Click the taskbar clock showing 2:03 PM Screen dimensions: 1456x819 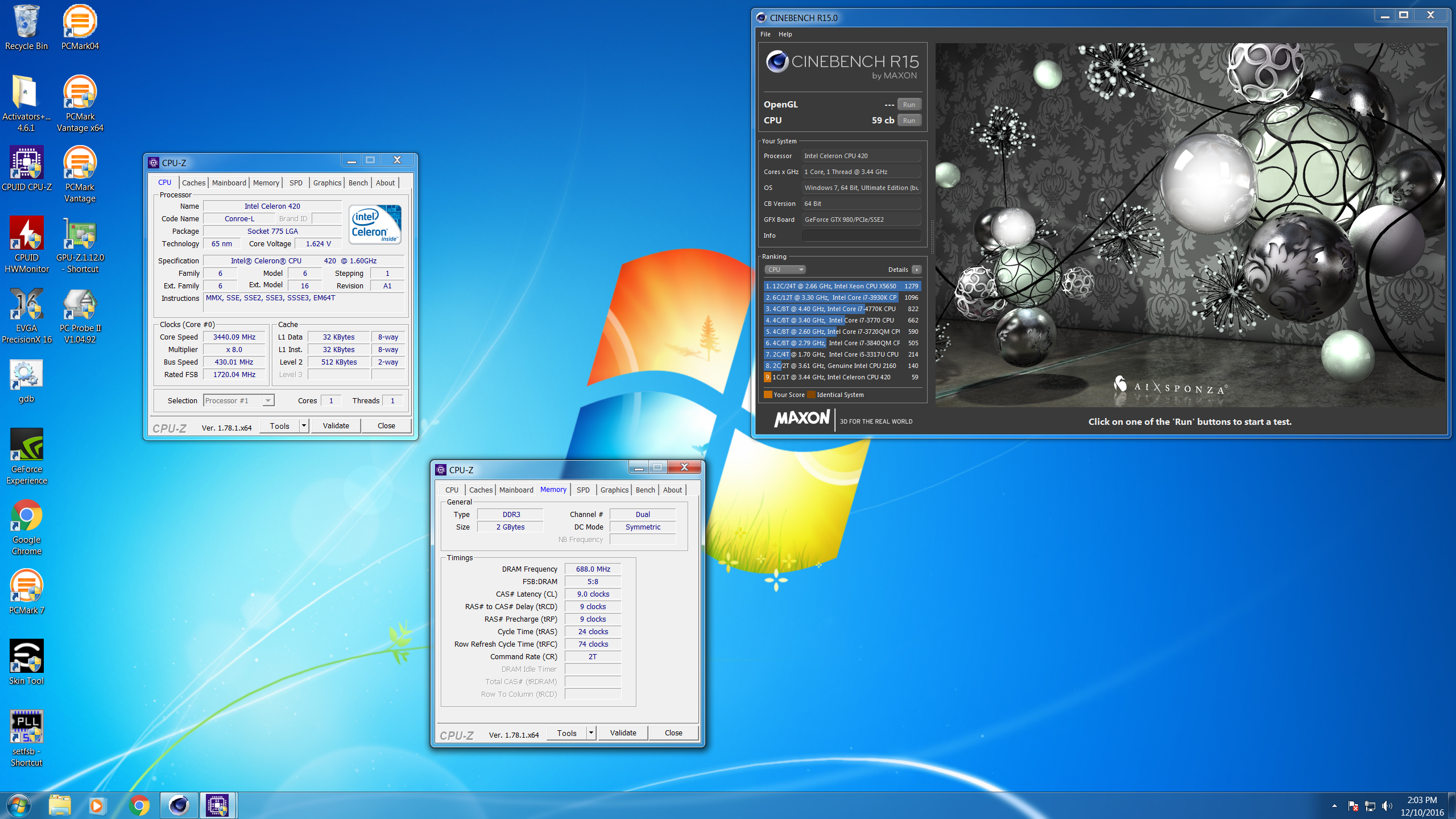coord(1422,806)
